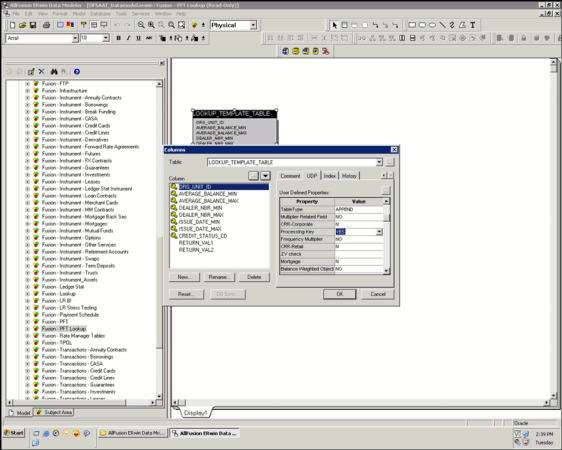Select the Subject Area tab
This screenshot has width=562, height=450.
(x=54, y=412)
